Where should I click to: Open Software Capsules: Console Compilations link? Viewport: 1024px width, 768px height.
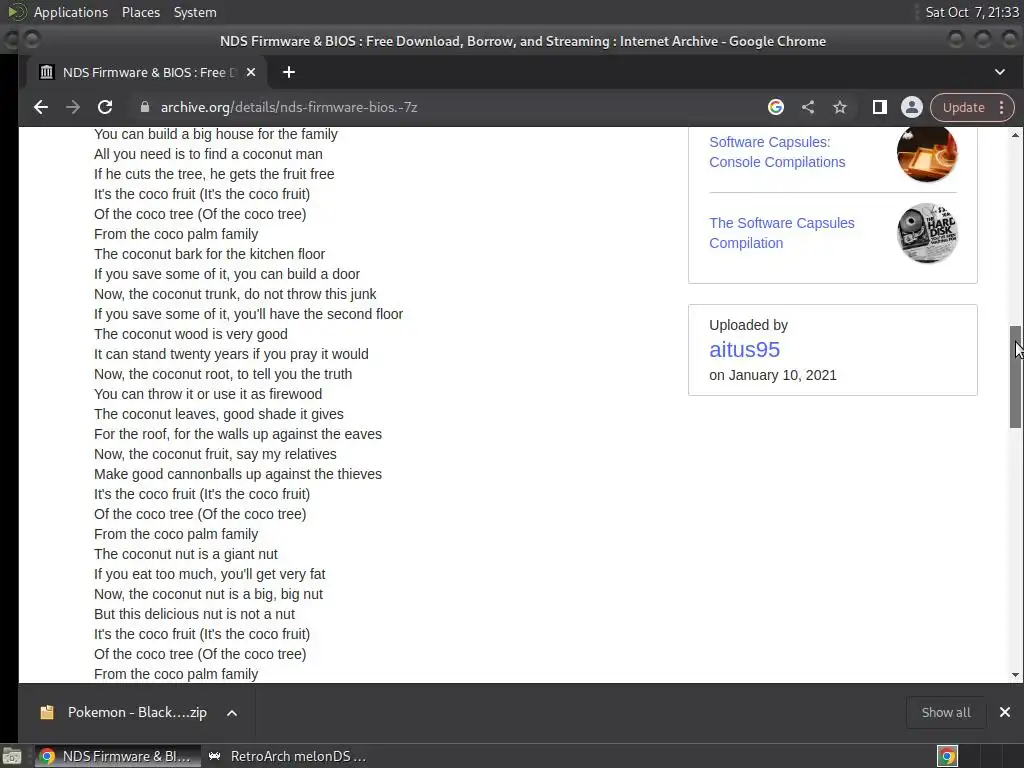(777, 152)
